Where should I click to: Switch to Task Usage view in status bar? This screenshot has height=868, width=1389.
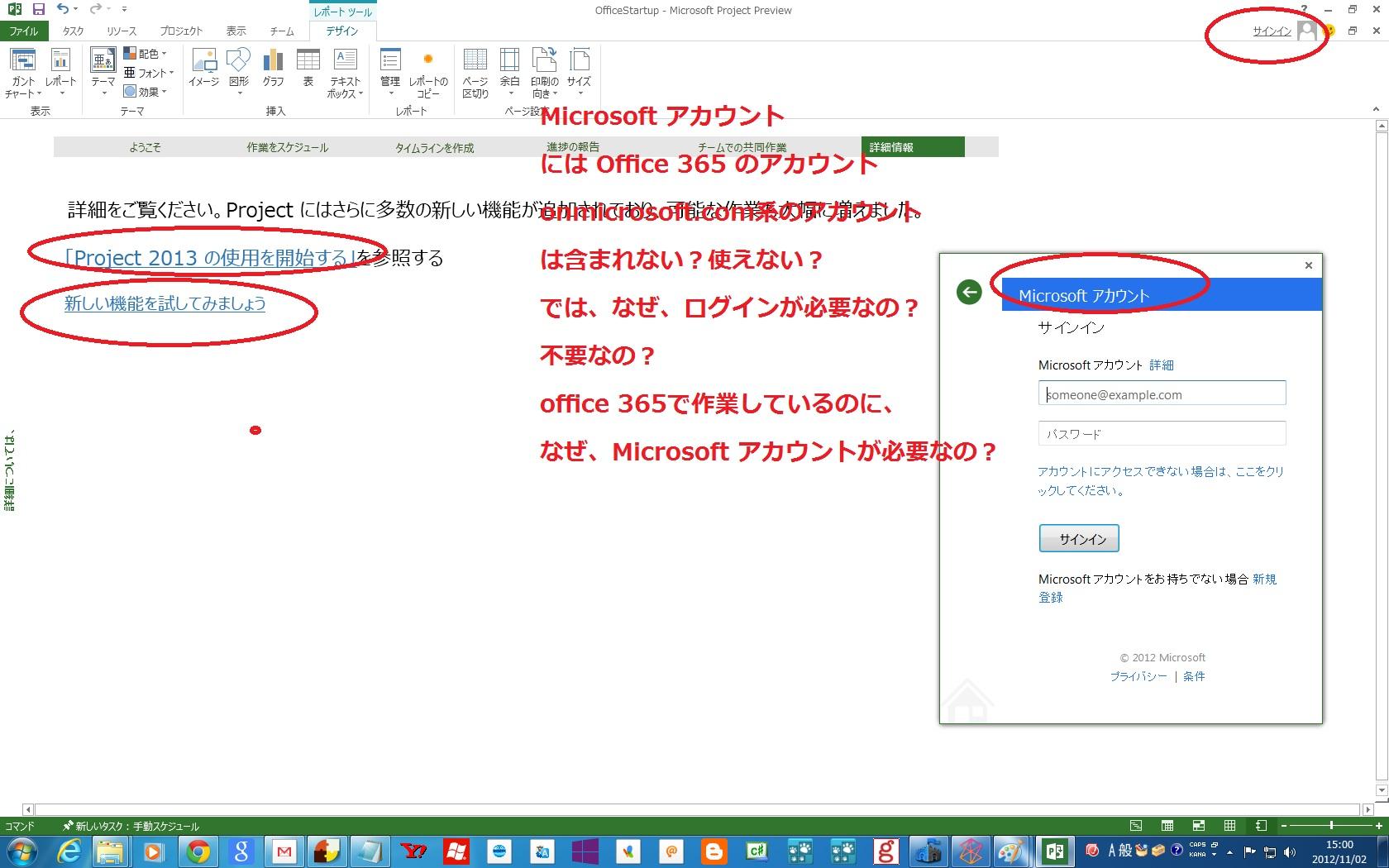point(1167,826)
